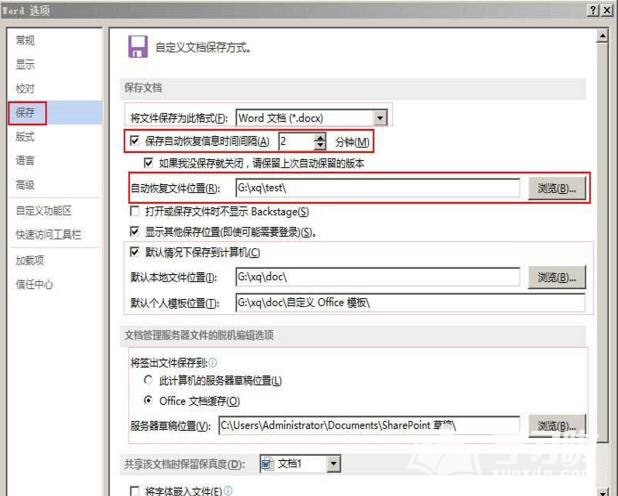This screenshot has height=496, width=618.
Task: Close the Word 选项 dialog
Action: pyautogui.click(x=607, y=10)
